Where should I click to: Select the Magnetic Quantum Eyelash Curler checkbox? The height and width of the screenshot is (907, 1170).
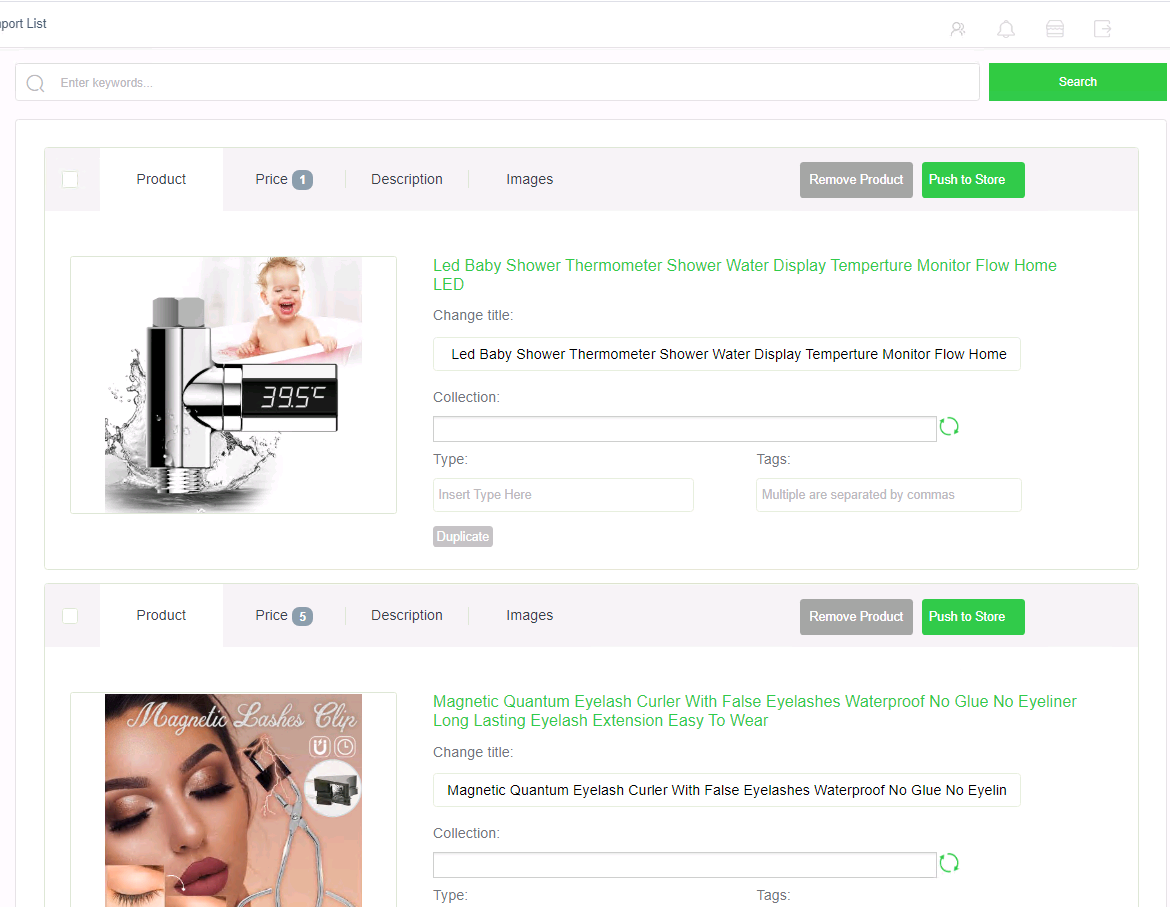point(70,616)
